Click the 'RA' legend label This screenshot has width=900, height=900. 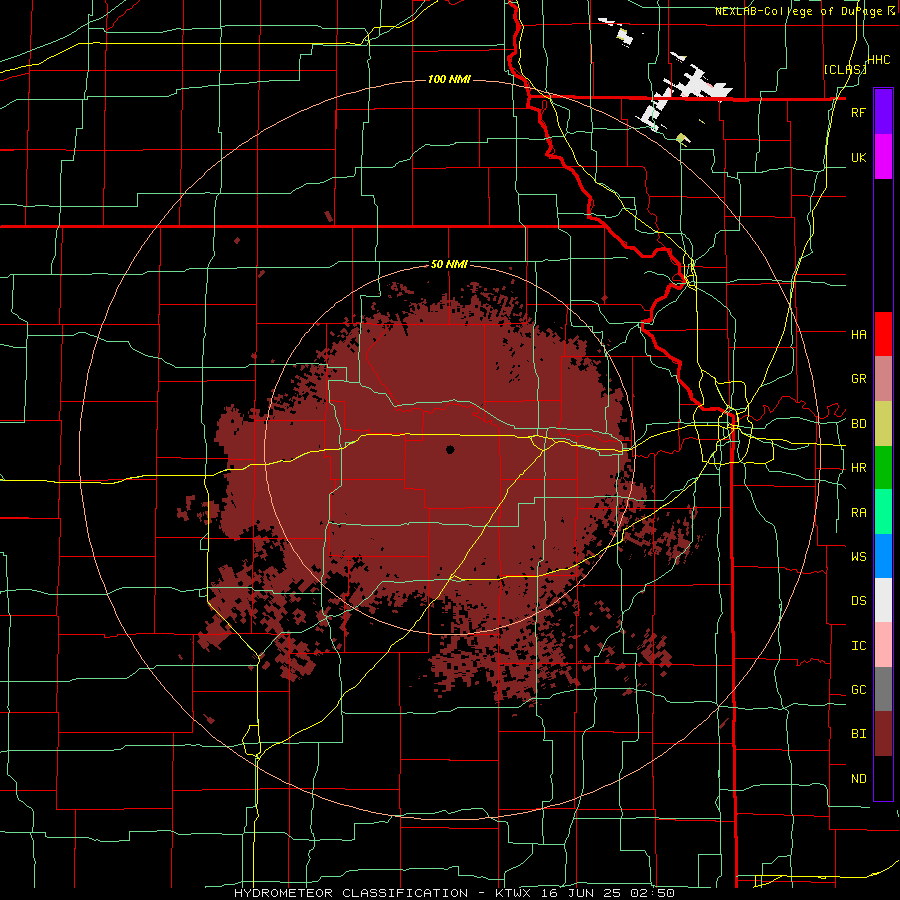click(858, 513)
